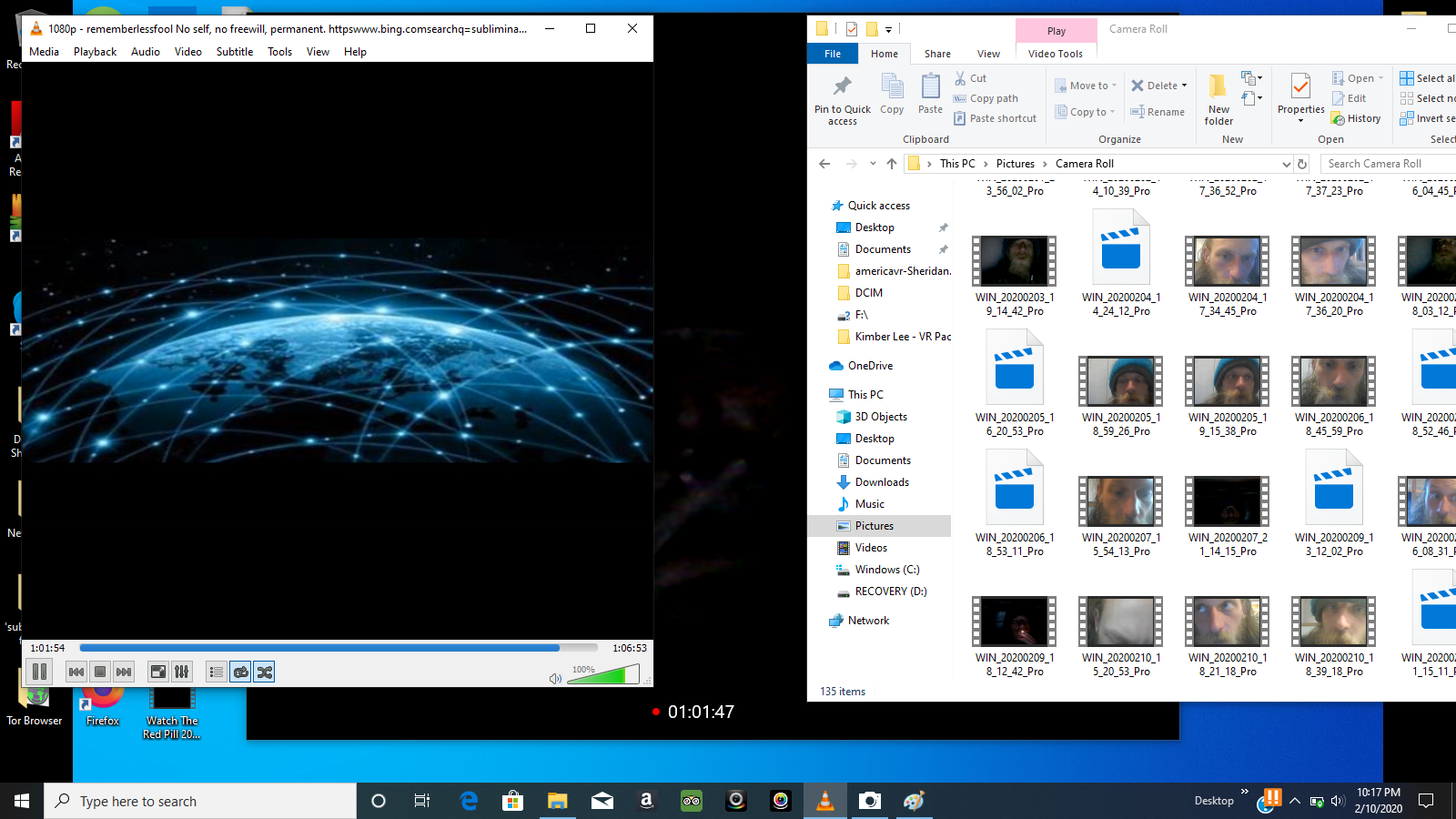The width and height of the screenshot is (1456, 819).
Task: Click the Copy ribbon icon
Action: tap(893, 95)
